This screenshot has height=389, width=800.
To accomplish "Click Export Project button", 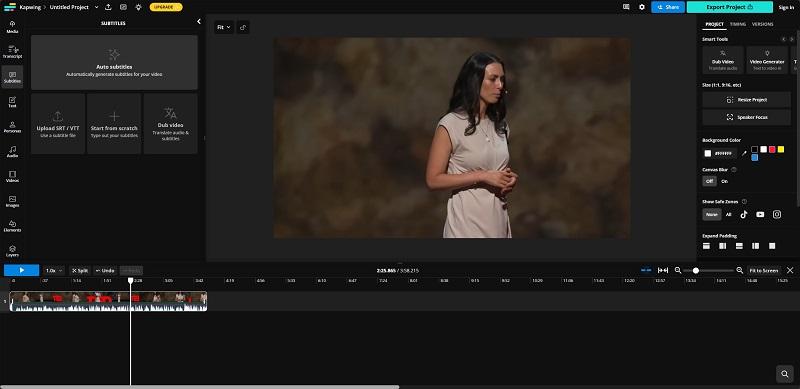I will point(730,7).
